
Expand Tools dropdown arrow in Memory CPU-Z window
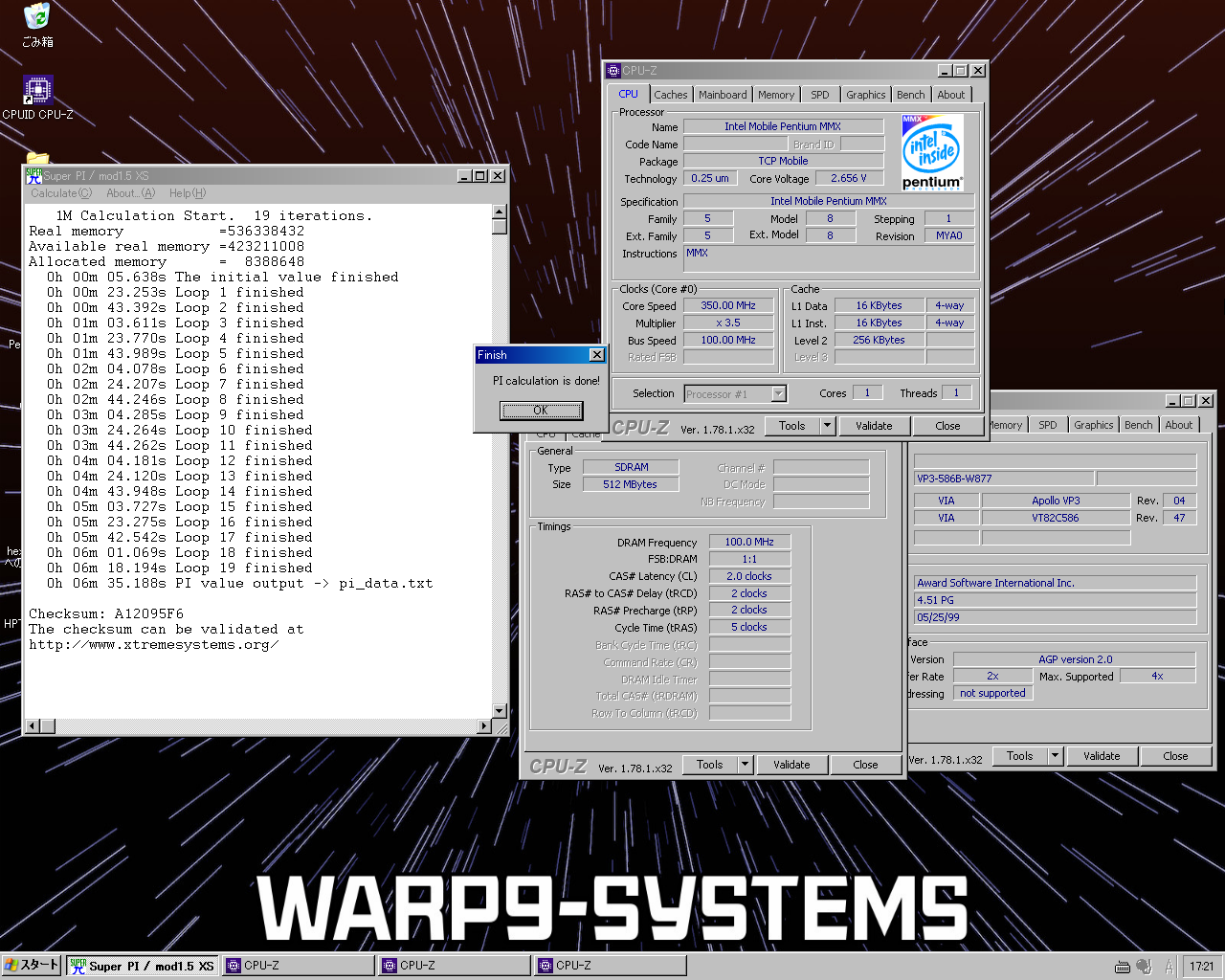(746, 765)
